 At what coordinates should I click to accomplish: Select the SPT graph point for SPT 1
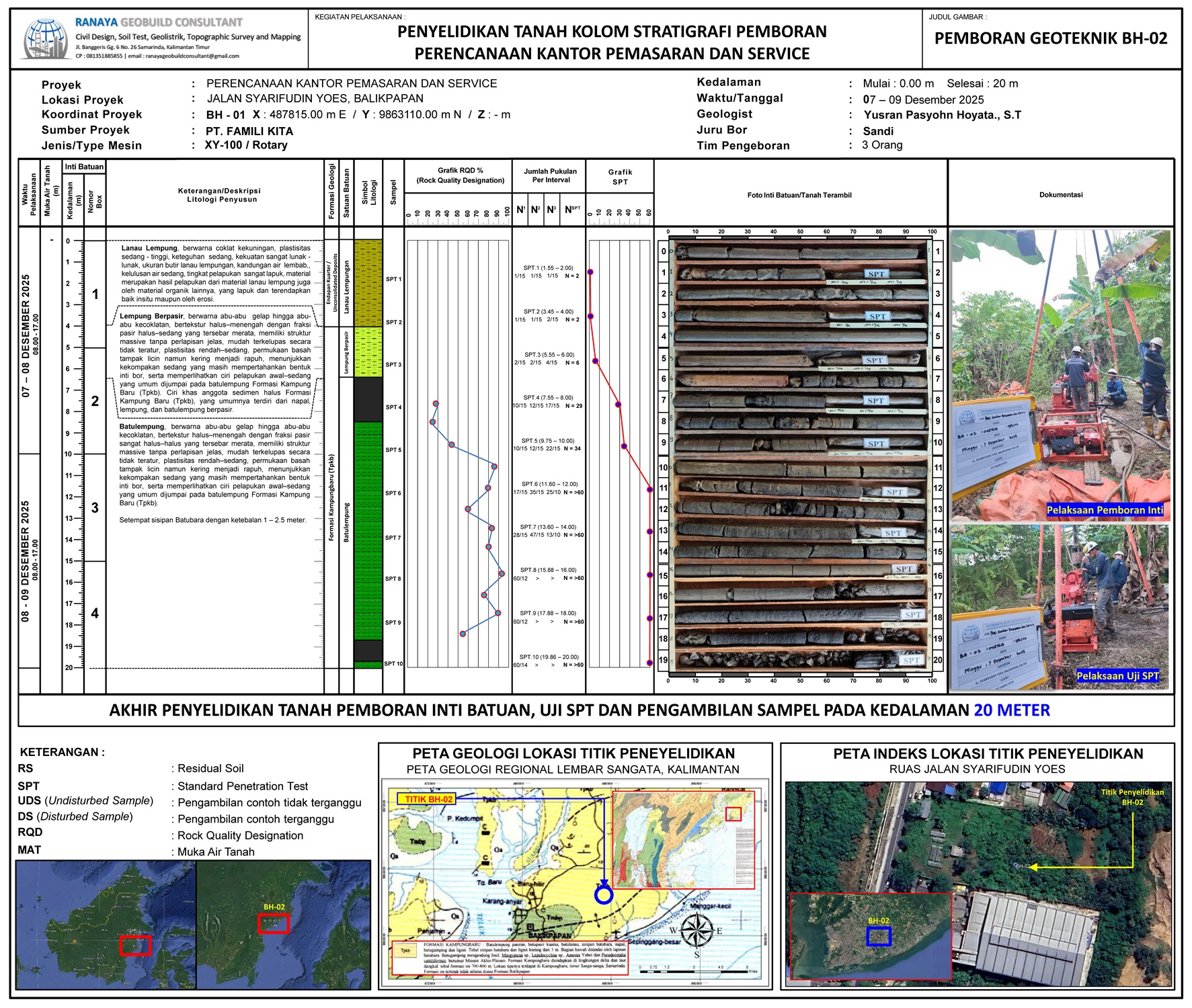point(590,272)
